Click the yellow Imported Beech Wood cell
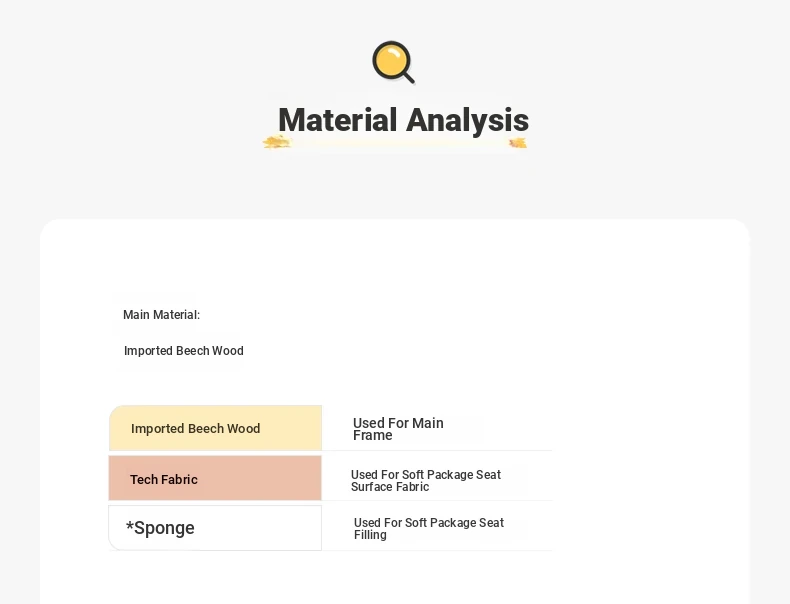The width and height of the screenshot is (790, 604). point(215,428)
